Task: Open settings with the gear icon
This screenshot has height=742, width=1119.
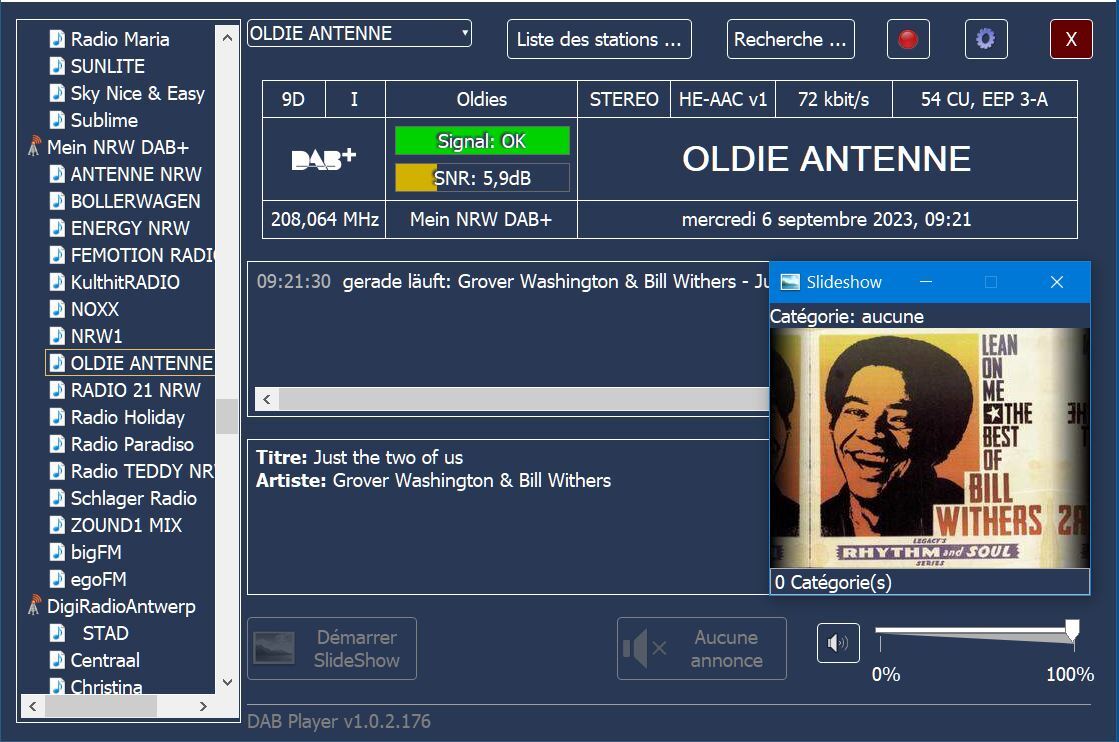Action: (986, 39)
